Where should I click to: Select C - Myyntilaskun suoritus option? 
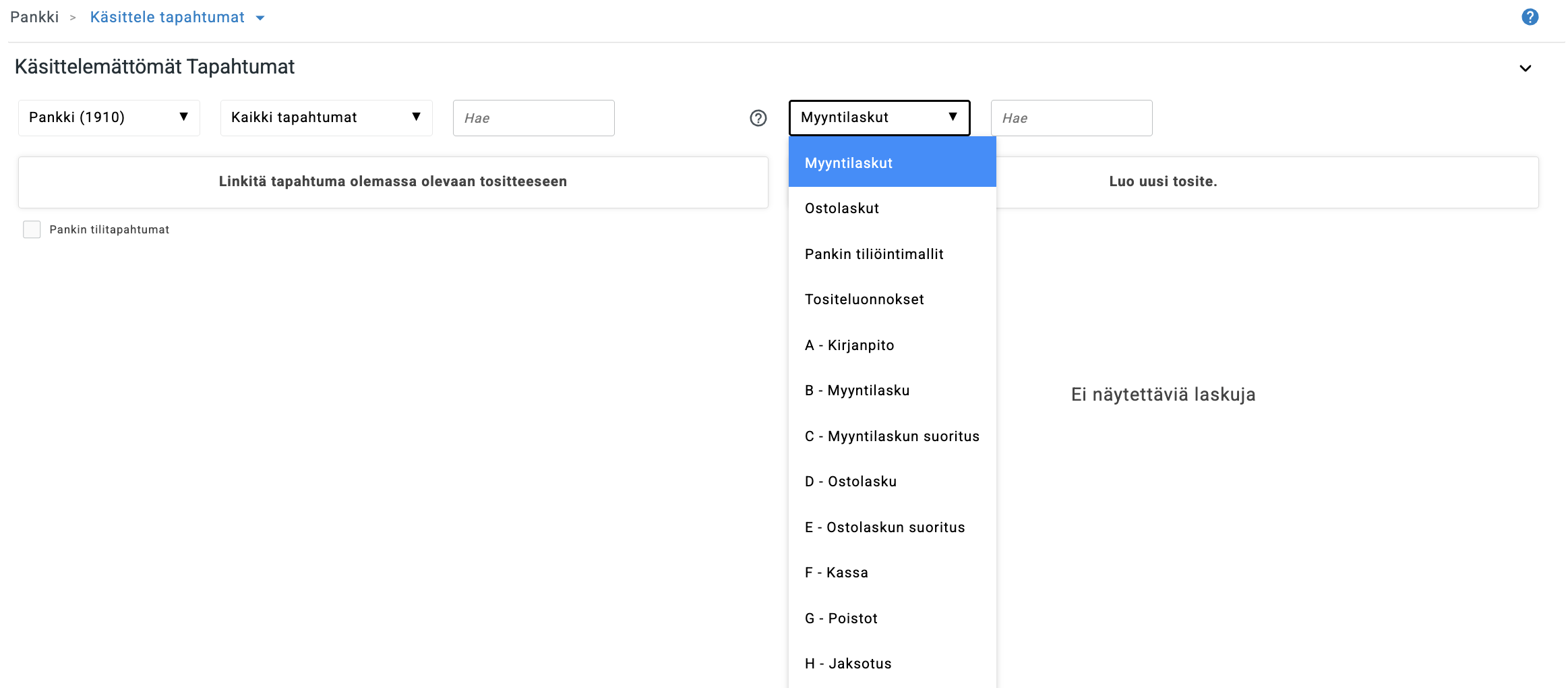(x=891, y=436)
